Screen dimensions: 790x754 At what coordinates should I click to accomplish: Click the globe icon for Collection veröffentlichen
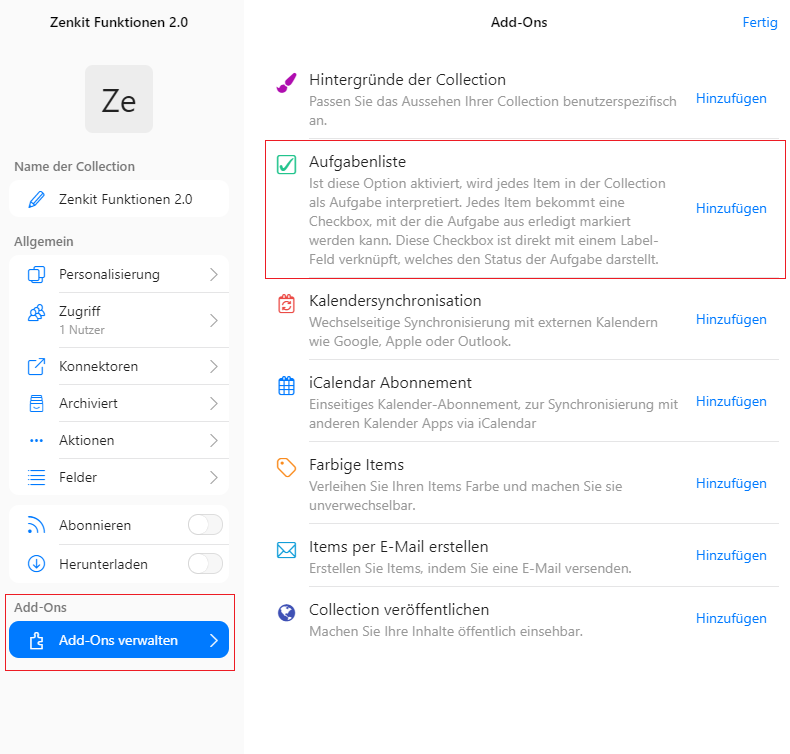pos(286,612)
